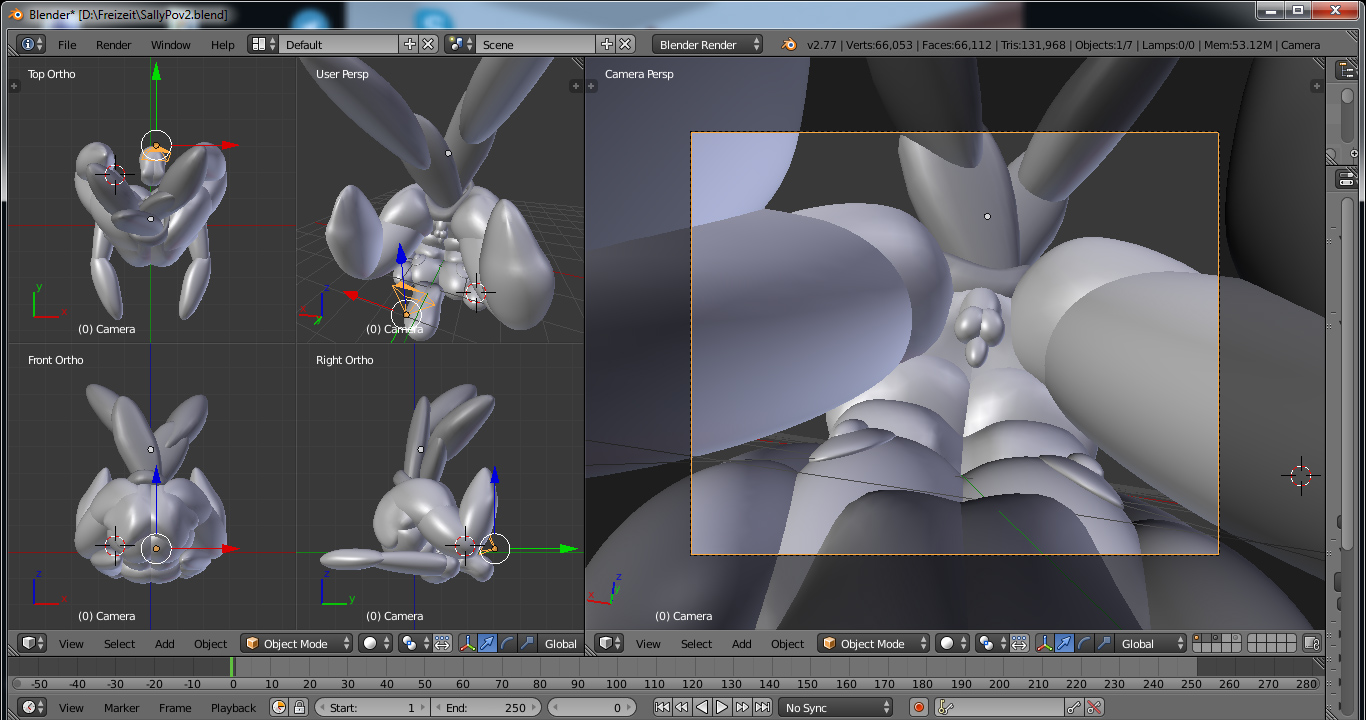Click the translate manipulator arrow in the right viewport header
Screen dimensions: 1366x720
click(1064, 644)
